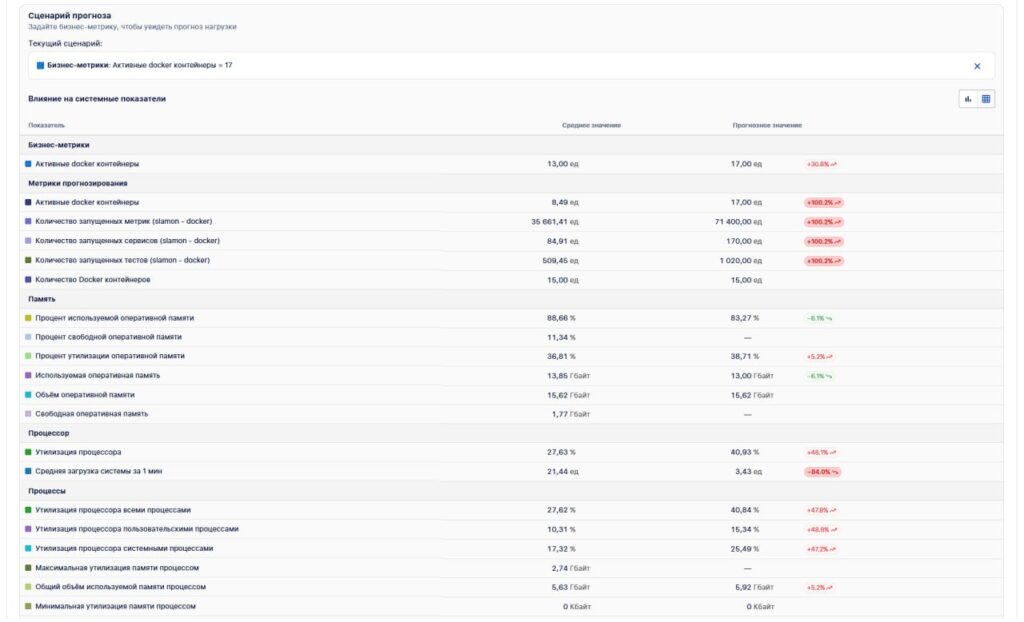Click the Средняя загрузка системы за 1 мин label

click(x=98, y=471)
